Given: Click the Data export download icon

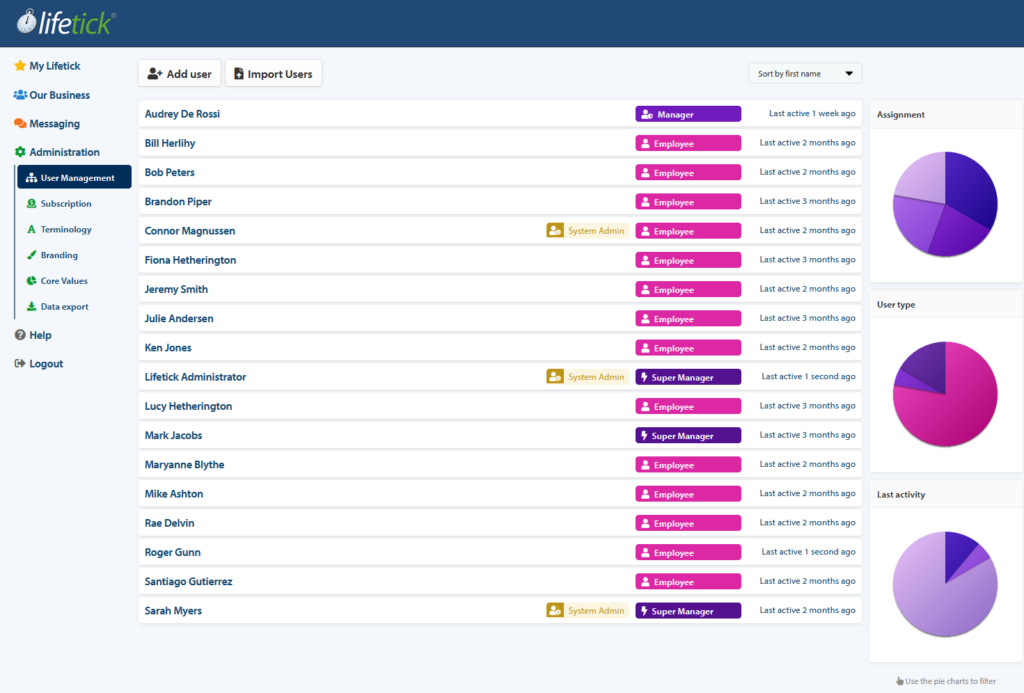Looking at the screenshot, I should [31, 306].
